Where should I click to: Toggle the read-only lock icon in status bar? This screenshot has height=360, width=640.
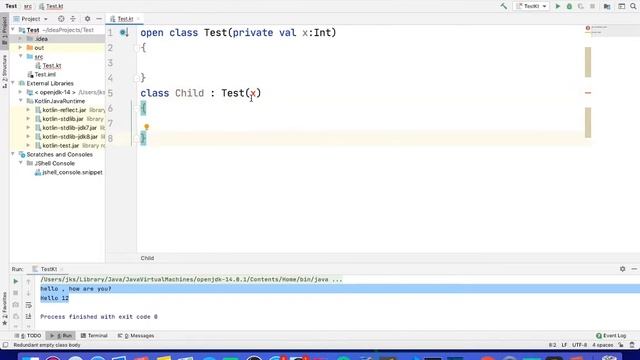621,345
